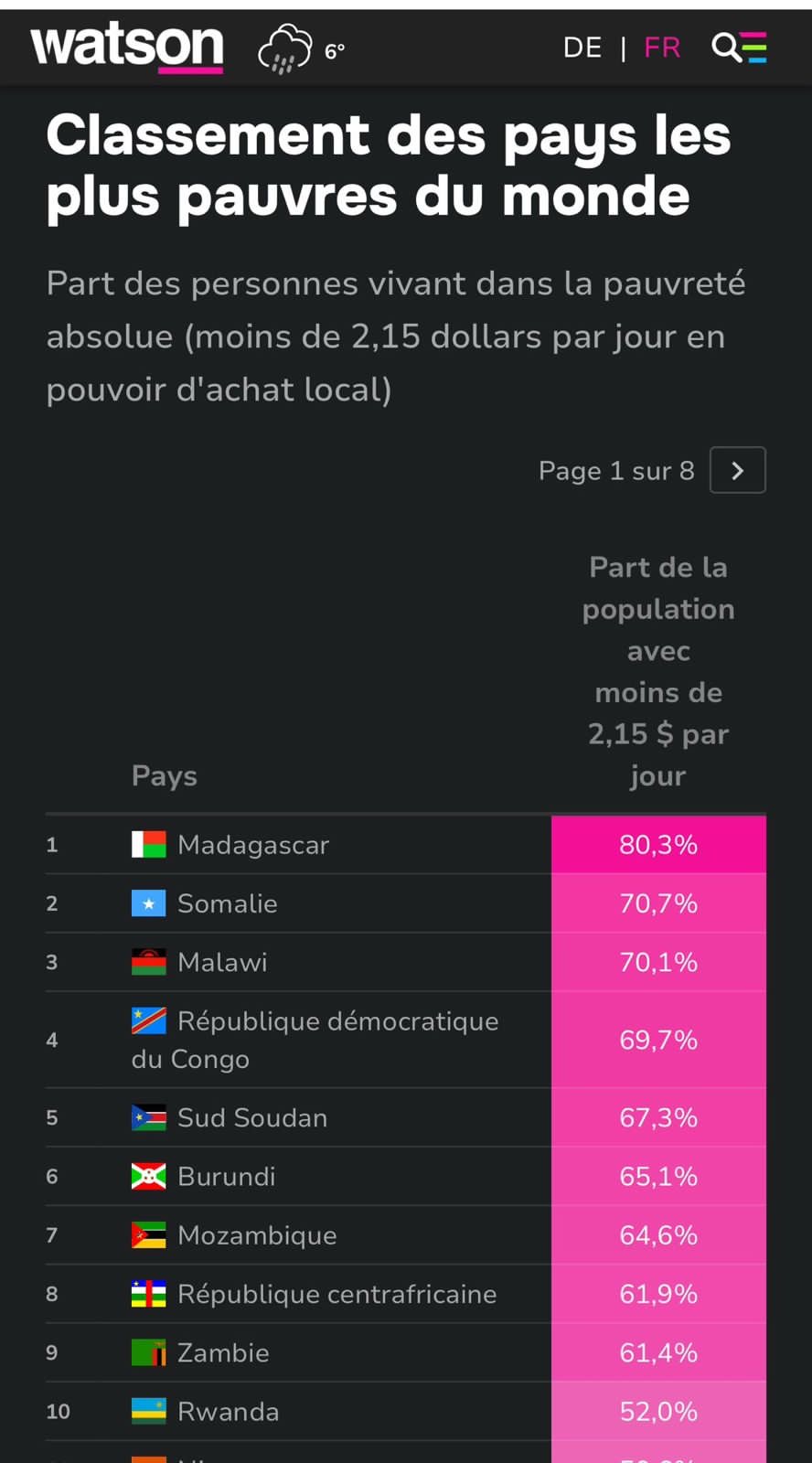
Task: Click the Malawi flag icon
Action: (x=149, y=962)
